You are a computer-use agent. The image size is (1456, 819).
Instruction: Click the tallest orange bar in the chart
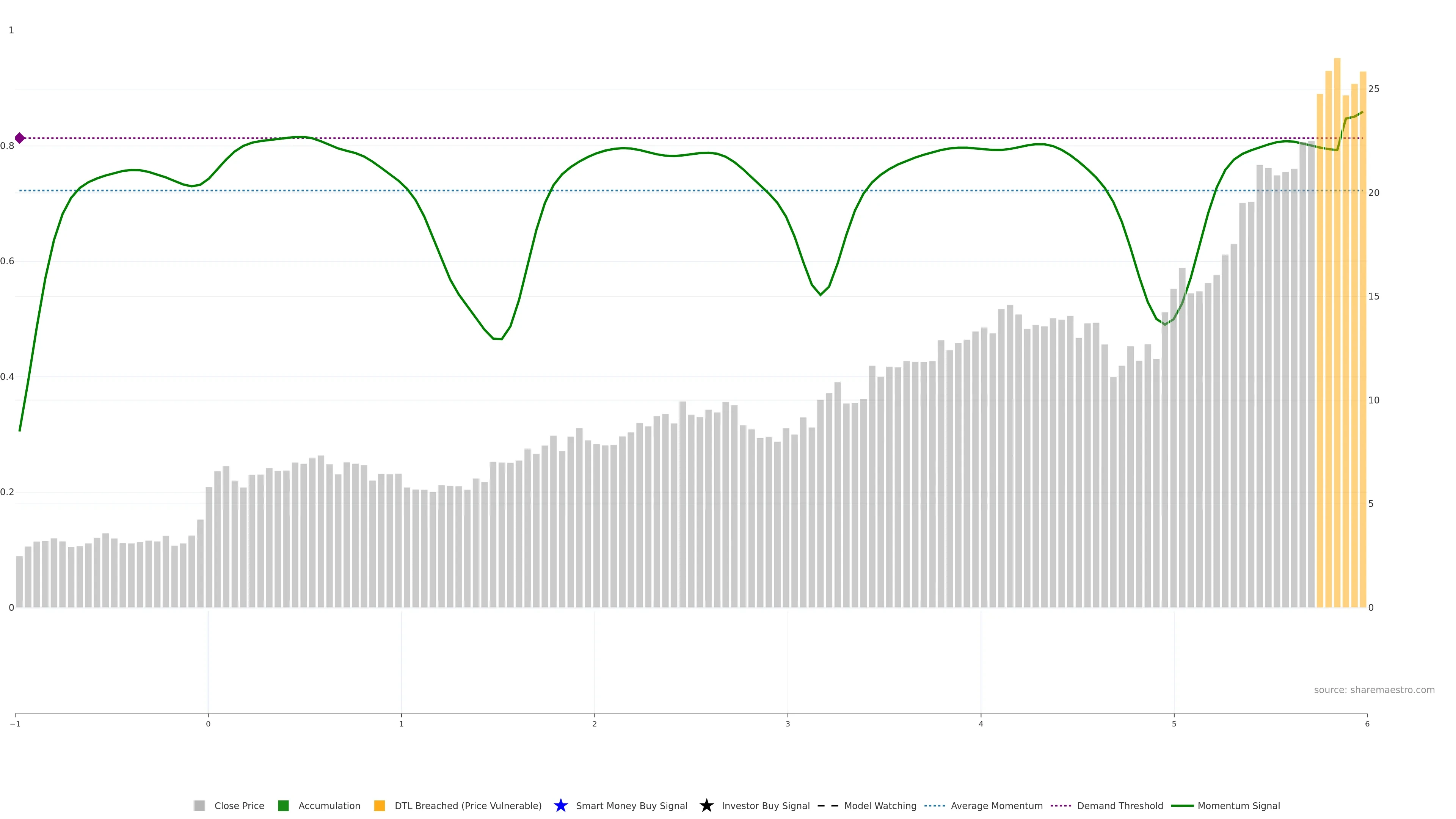click(x=1337, y=339)
